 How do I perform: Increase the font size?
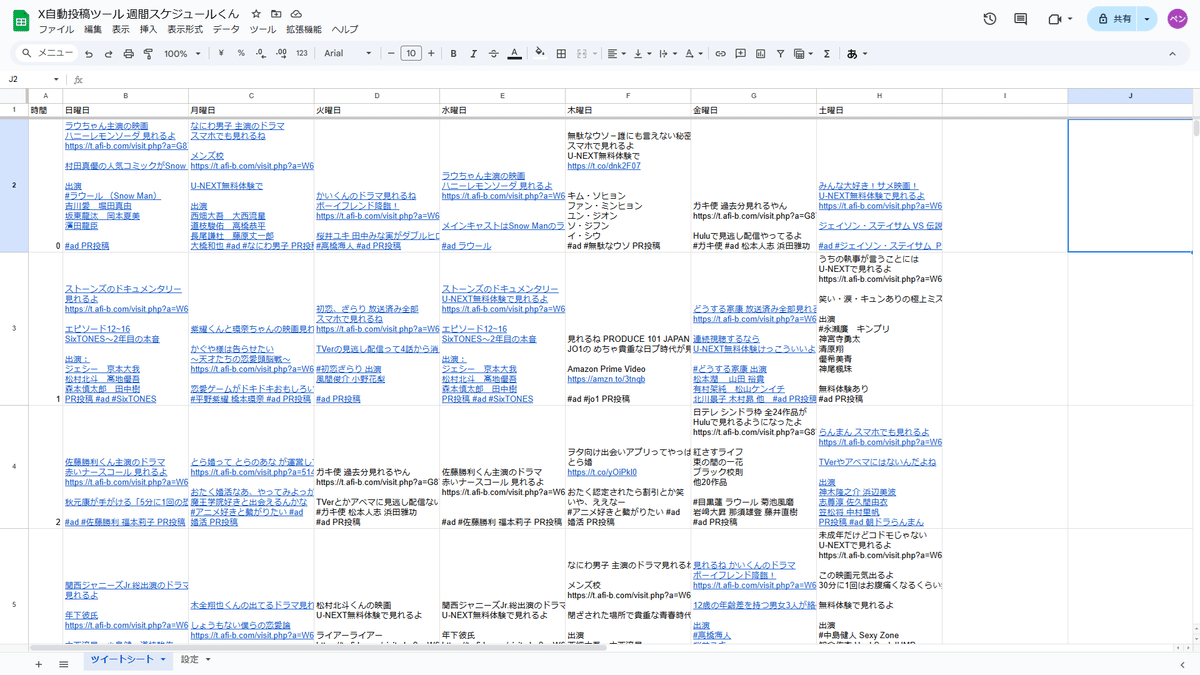pos(431,53)
